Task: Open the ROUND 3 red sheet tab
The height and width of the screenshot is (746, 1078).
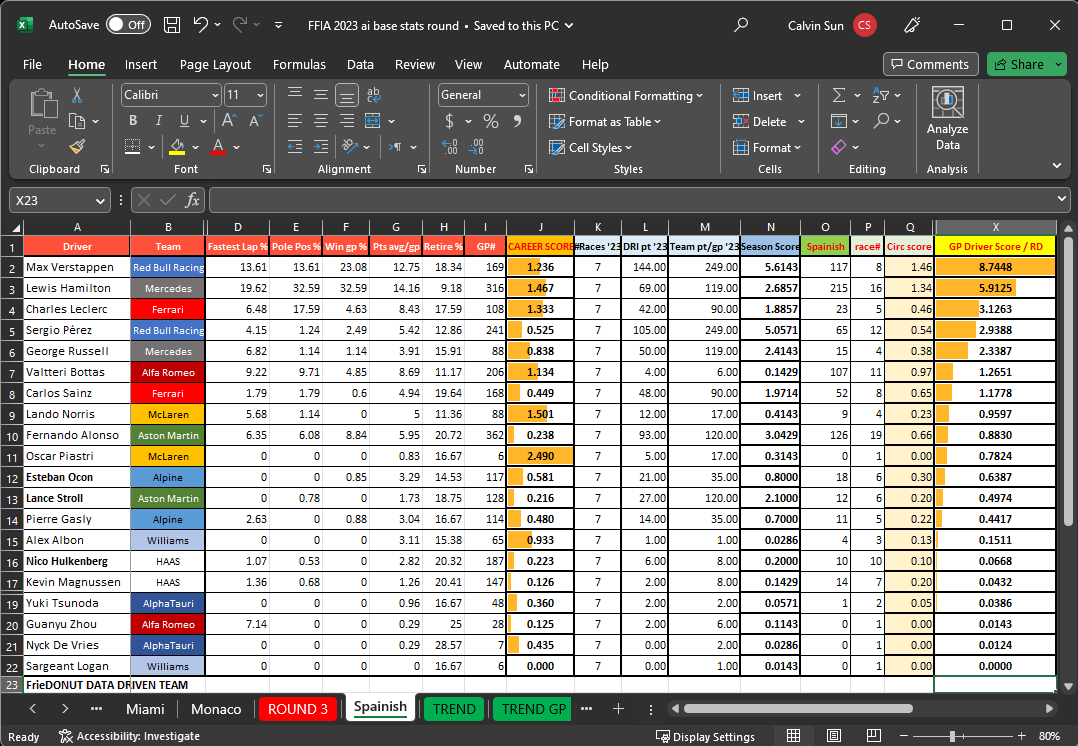Action: 298,709
